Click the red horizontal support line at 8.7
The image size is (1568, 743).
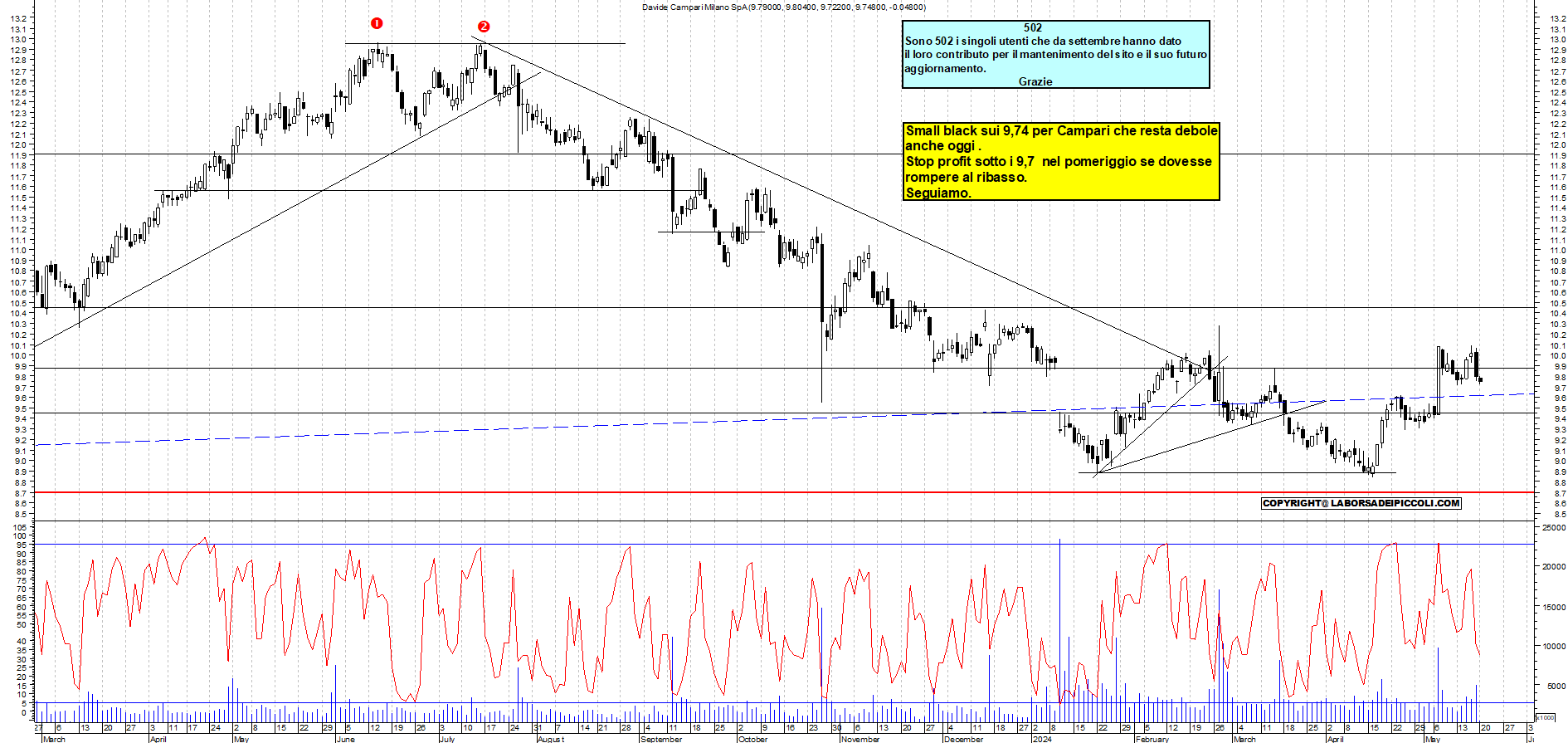point(784,492)
